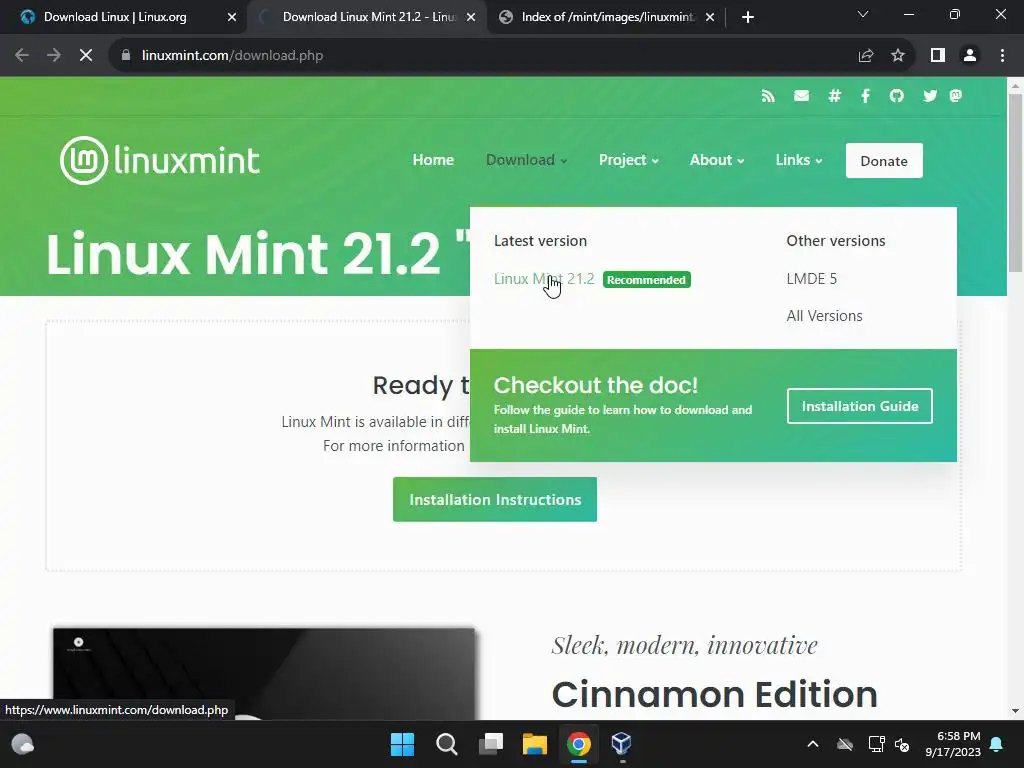Click the page vertical scrollbar
The image size is (1024, 768).
(1015, 183)
